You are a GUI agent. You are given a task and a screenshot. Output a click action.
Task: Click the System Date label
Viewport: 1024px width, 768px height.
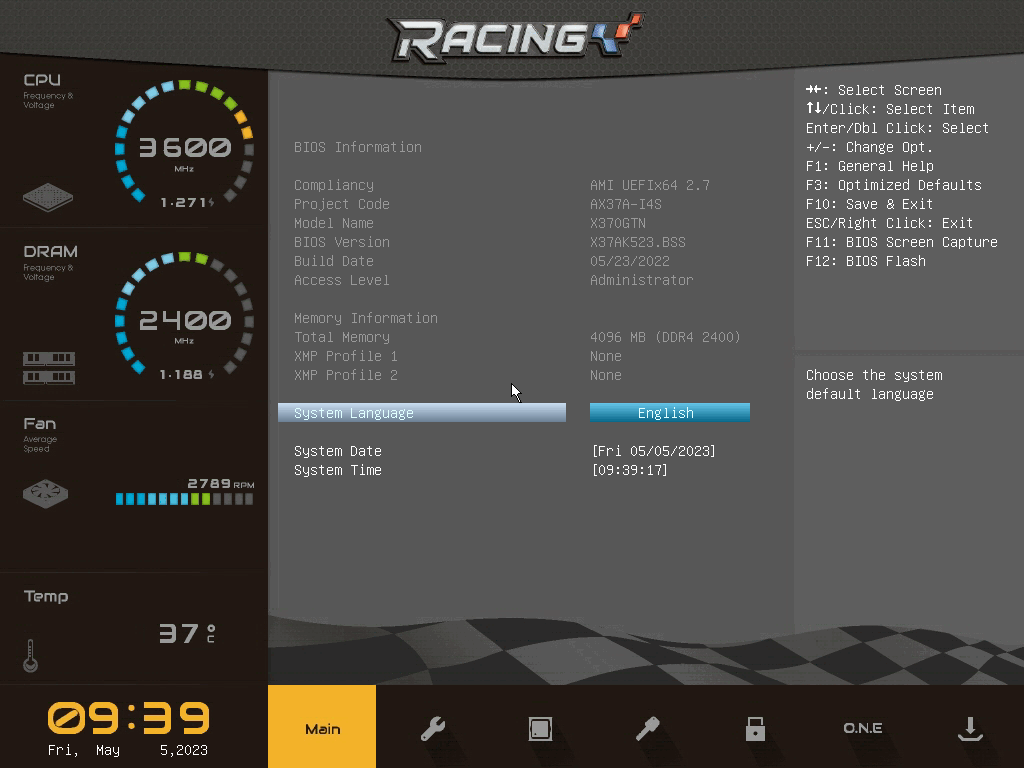(338, 451)
